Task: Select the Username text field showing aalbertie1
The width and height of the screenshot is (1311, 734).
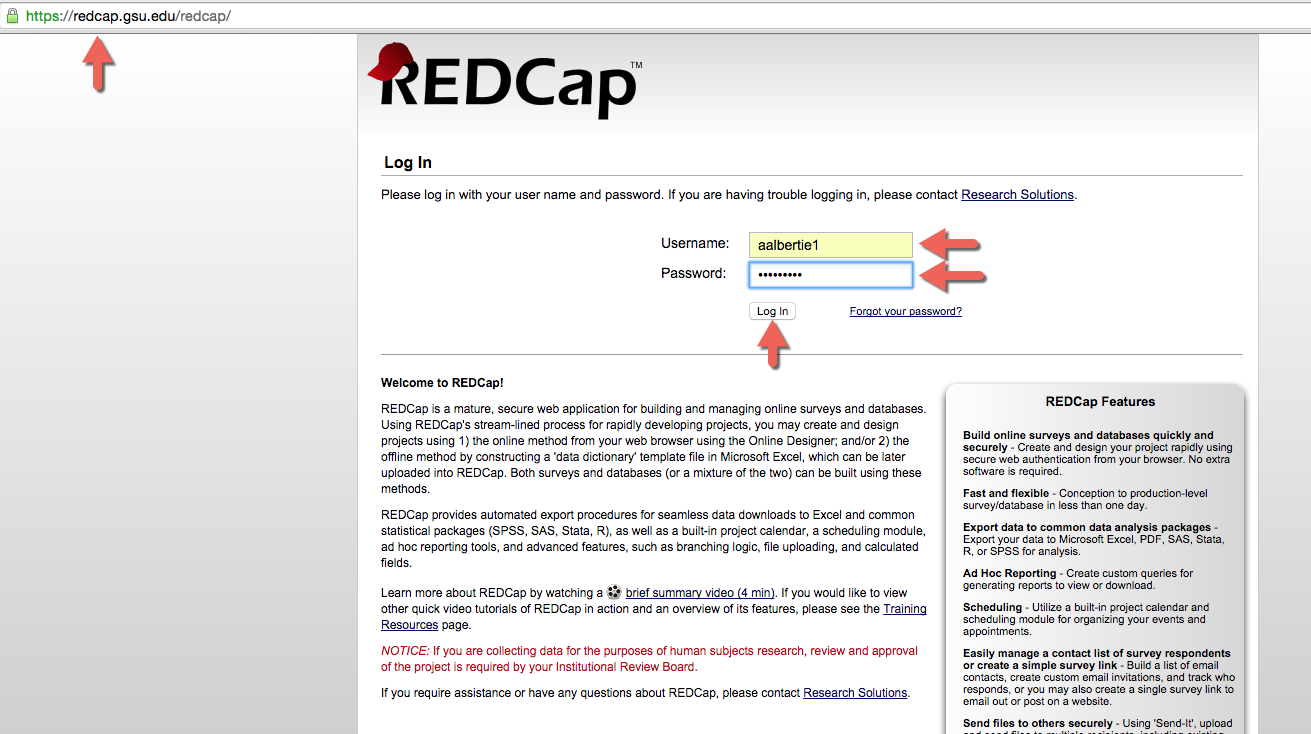Action: coord(830,244)
